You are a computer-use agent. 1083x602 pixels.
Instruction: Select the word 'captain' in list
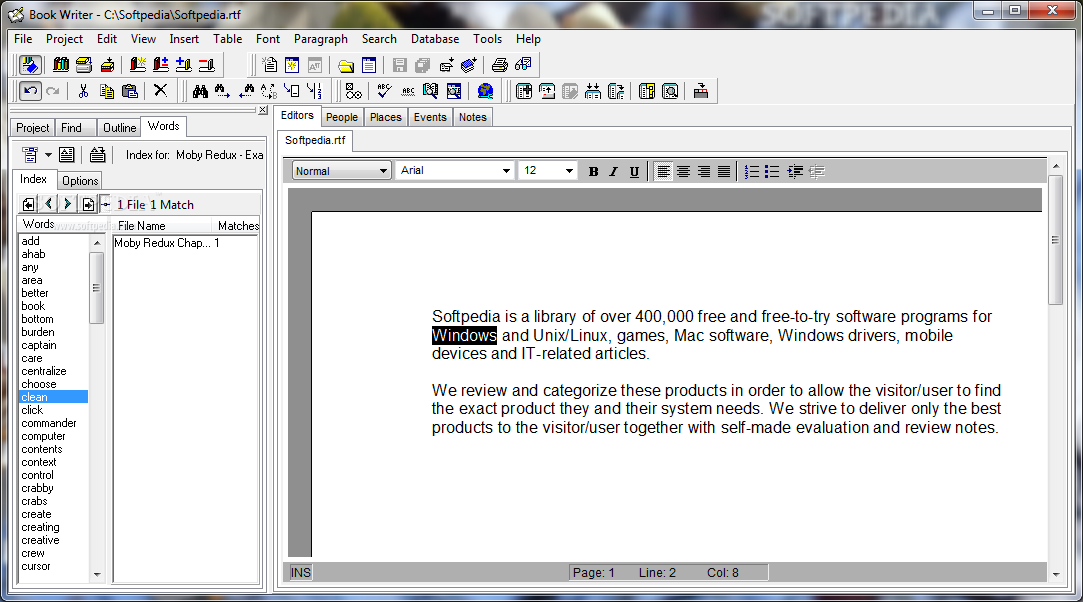click(x=39, y=345)
